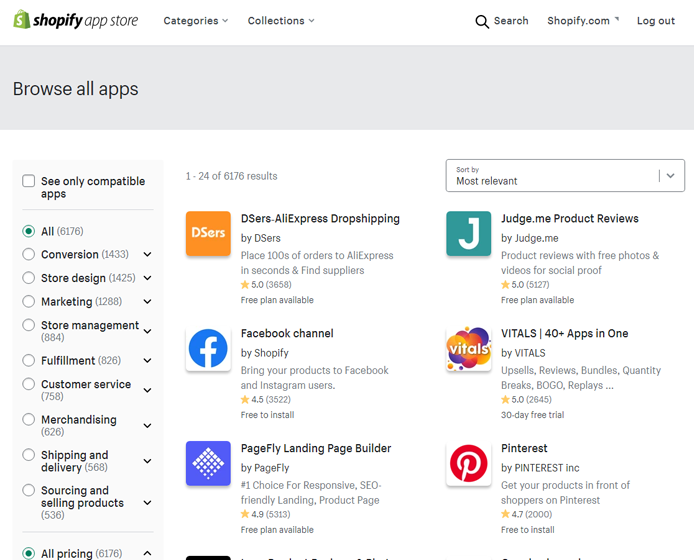Click "by Judge.me" developer text
The image size is (694, 560).
[529, 238]
